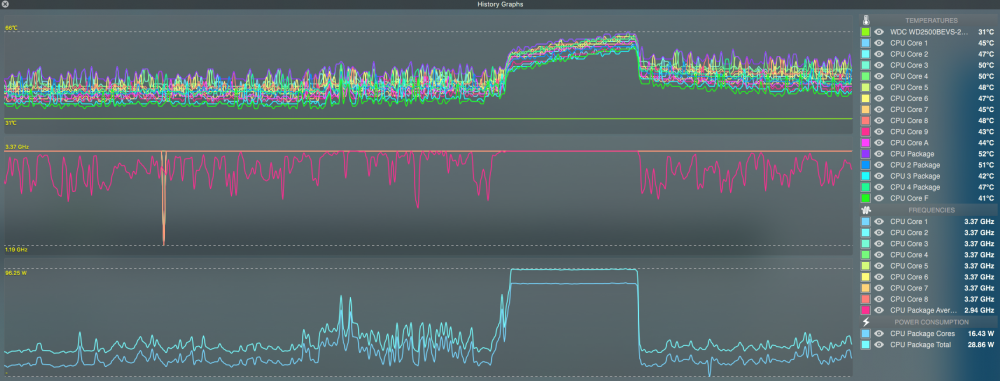Click green swatch for WDC WD2500BEVS drive
1000x381 pixels.
tap(865, 32)
